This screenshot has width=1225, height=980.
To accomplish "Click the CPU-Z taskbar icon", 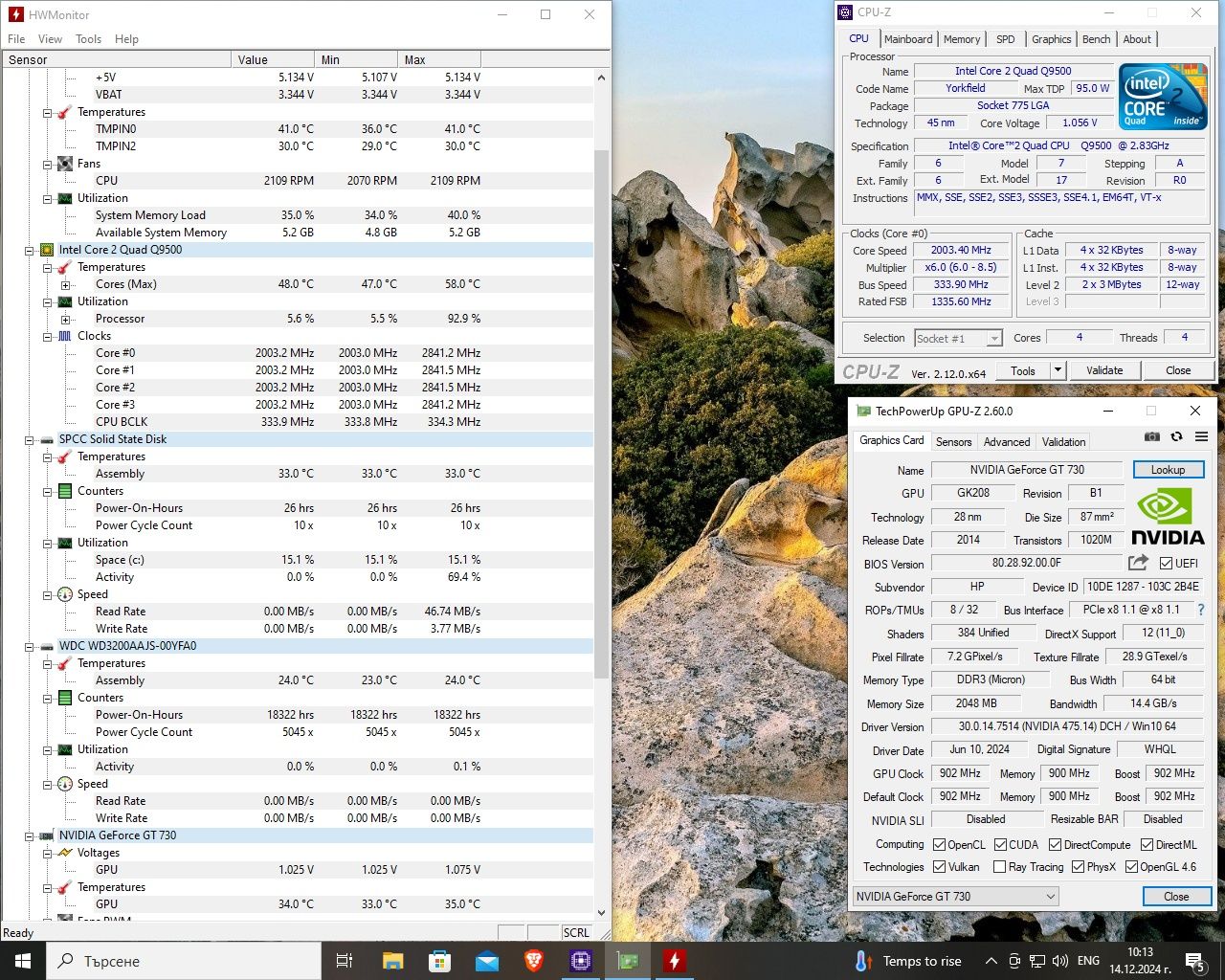I will point(581,961).
